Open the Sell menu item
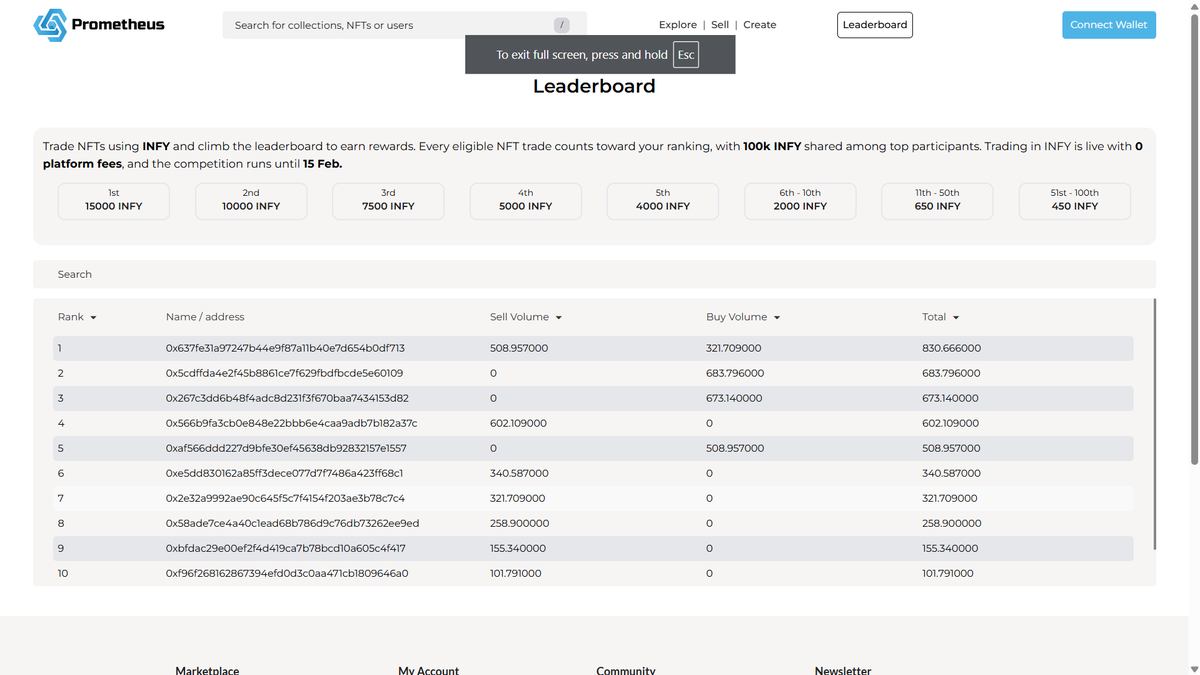This screenshot has height=675, width=1200. (x=720, y=25)
